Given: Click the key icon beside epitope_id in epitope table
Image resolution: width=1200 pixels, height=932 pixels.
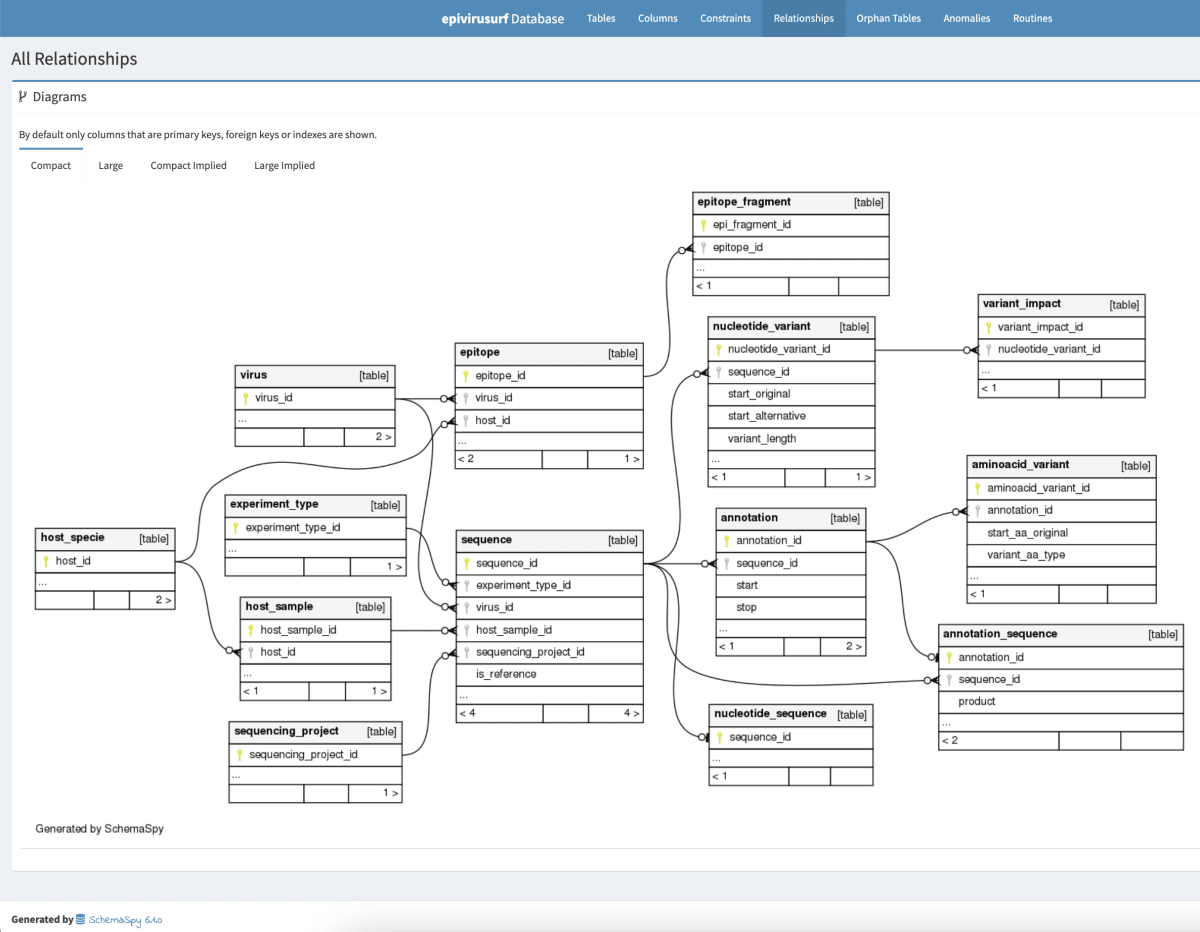Looking at the screenshot, I should click(x=466, y=376).
